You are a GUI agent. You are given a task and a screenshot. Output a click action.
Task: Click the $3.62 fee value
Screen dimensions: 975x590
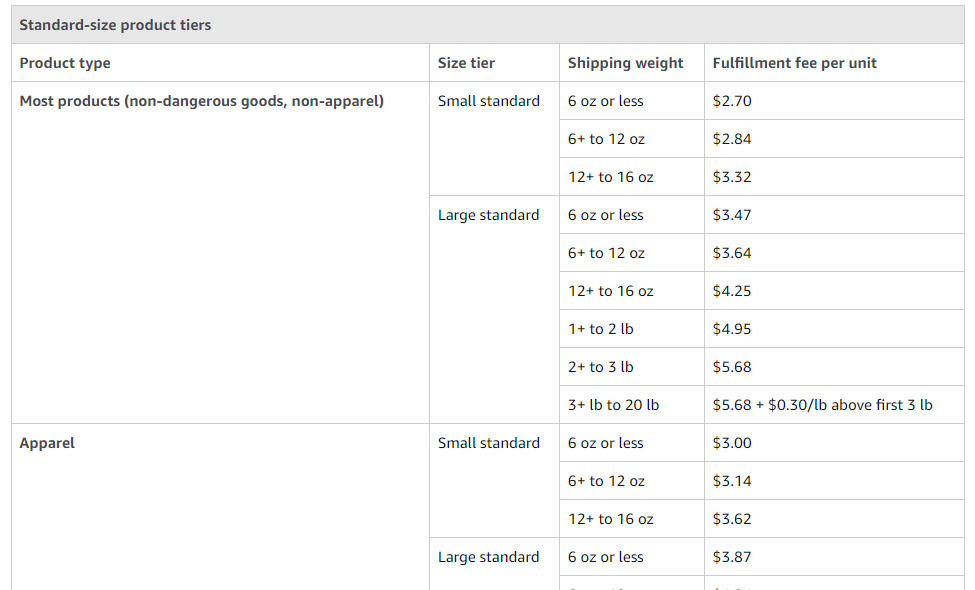(x=732, y=519)
